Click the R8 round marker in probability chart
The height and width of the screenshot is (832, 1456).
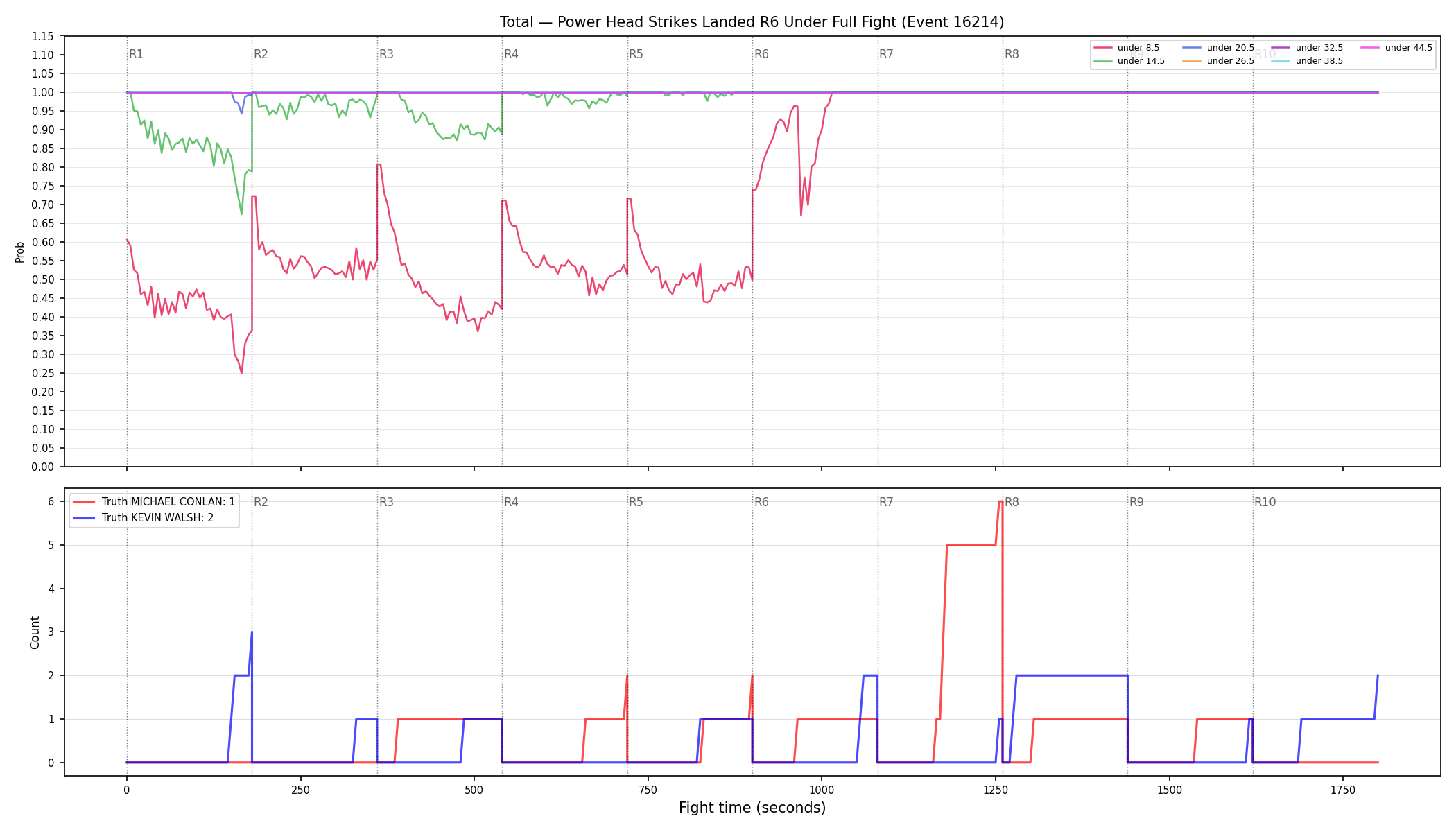1012,54
